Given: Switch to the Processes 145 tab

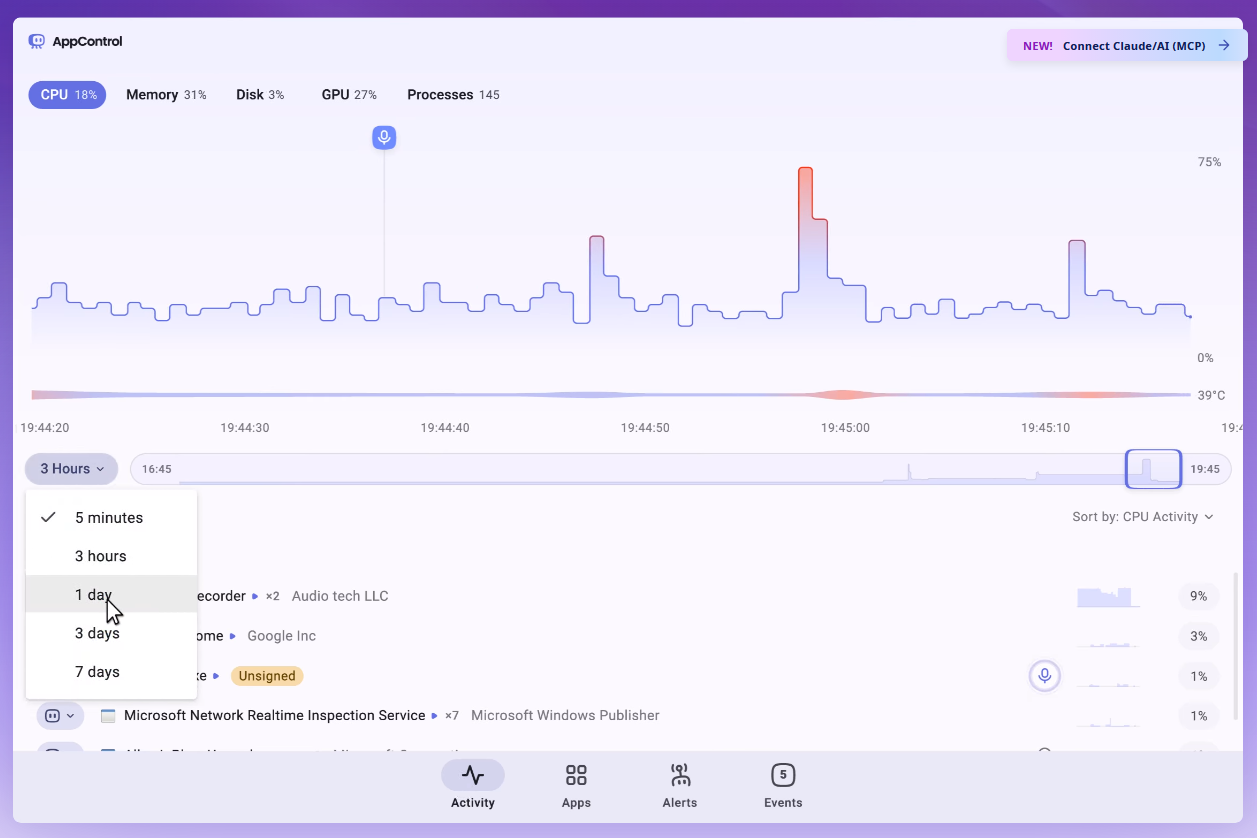Looking at the screenshot, I should click(x=453, y=95).
